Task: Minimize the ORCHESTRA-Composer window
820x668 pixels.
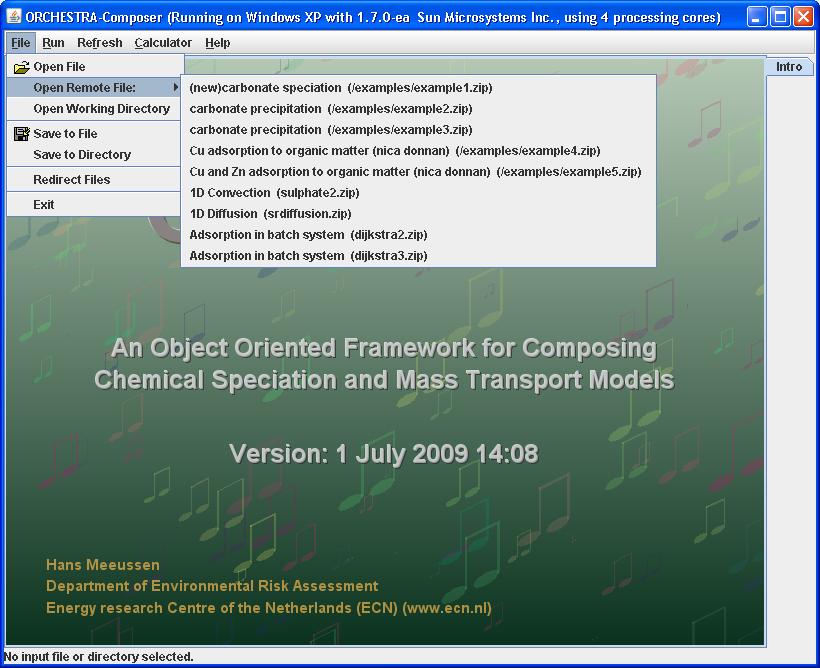Action: (757, 17)
